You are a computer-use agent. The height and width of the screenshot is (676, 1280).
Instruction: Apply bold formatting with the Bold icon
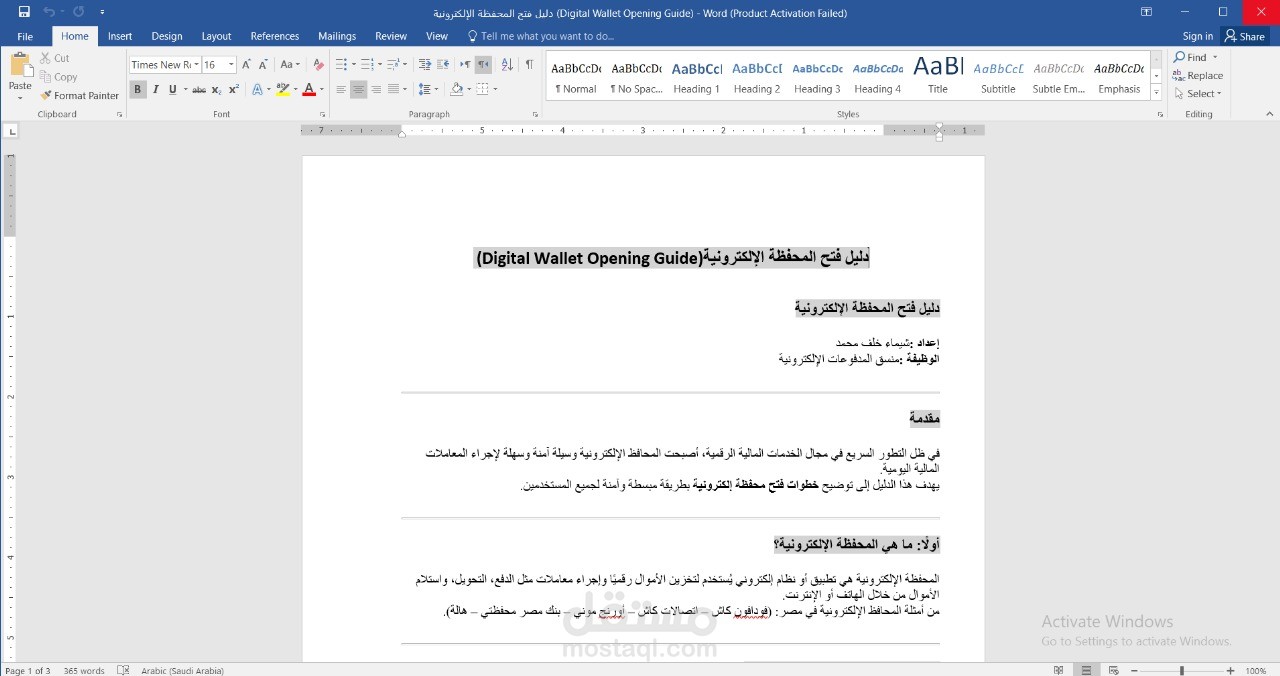tap(138, 90)
